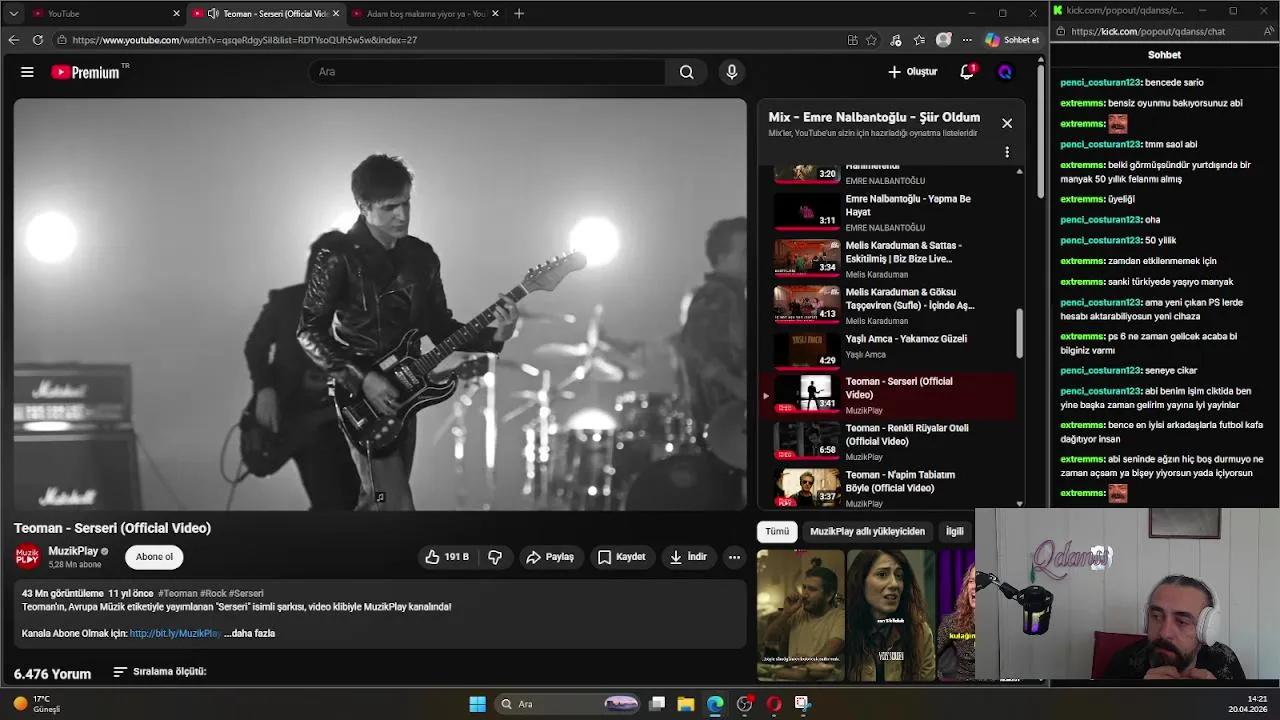Open more actions ellipsis below video
The height and width of the screenshot is (720, 1280).
(734, 557)
